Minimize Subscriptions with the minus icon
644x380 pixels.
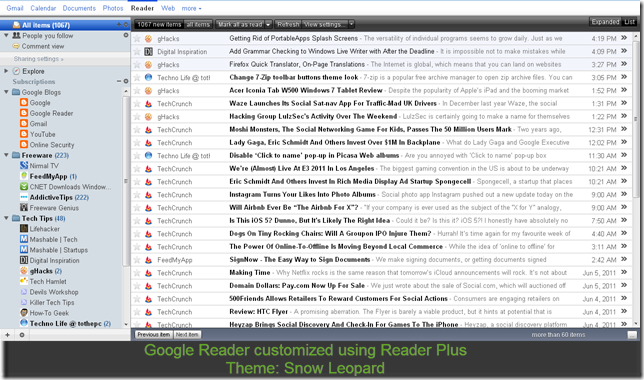pyautogui.click(x=119, y=81)
